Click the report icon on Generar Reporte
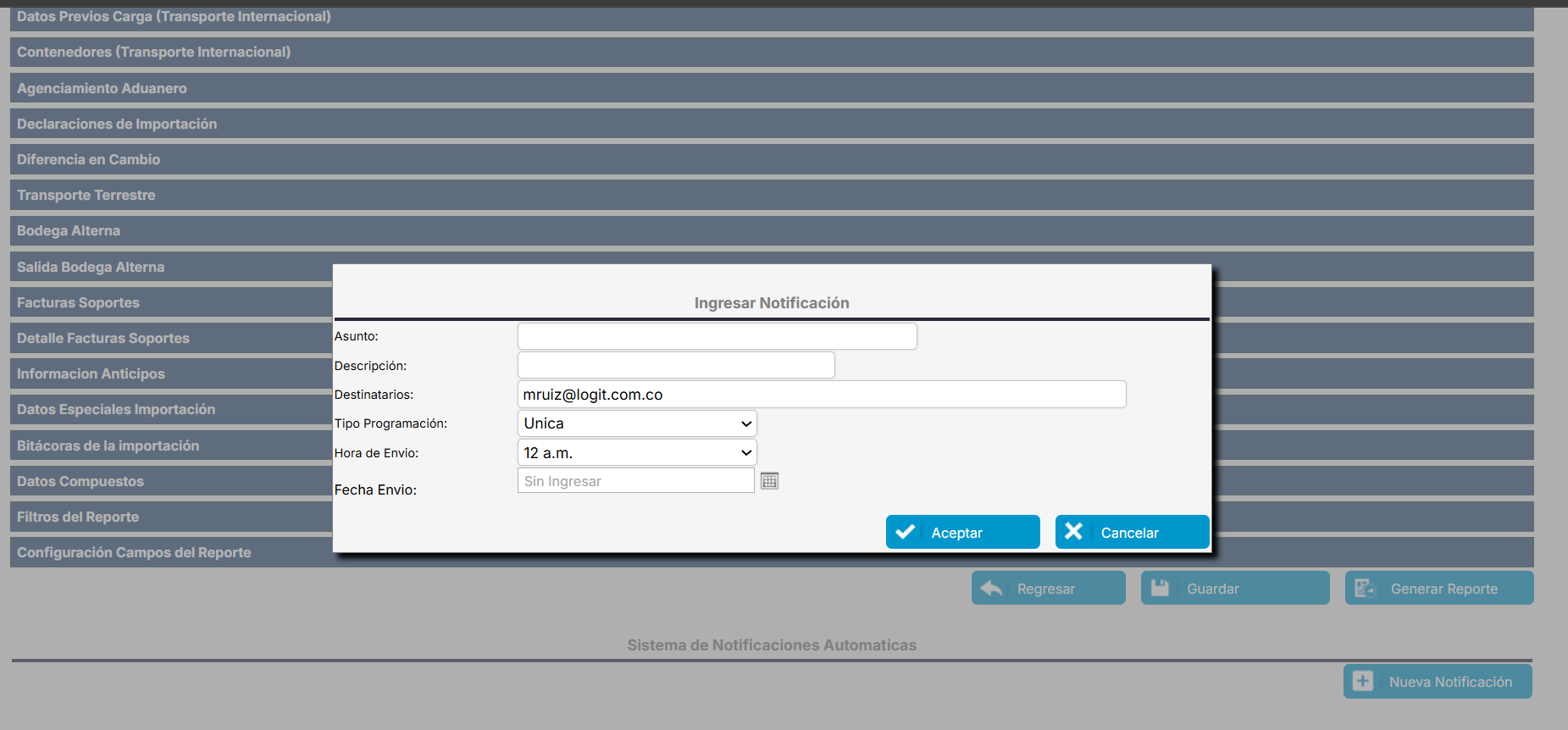Image resolution: width=1568 pixels, height=730 pixels. [x=1365, y=588]
